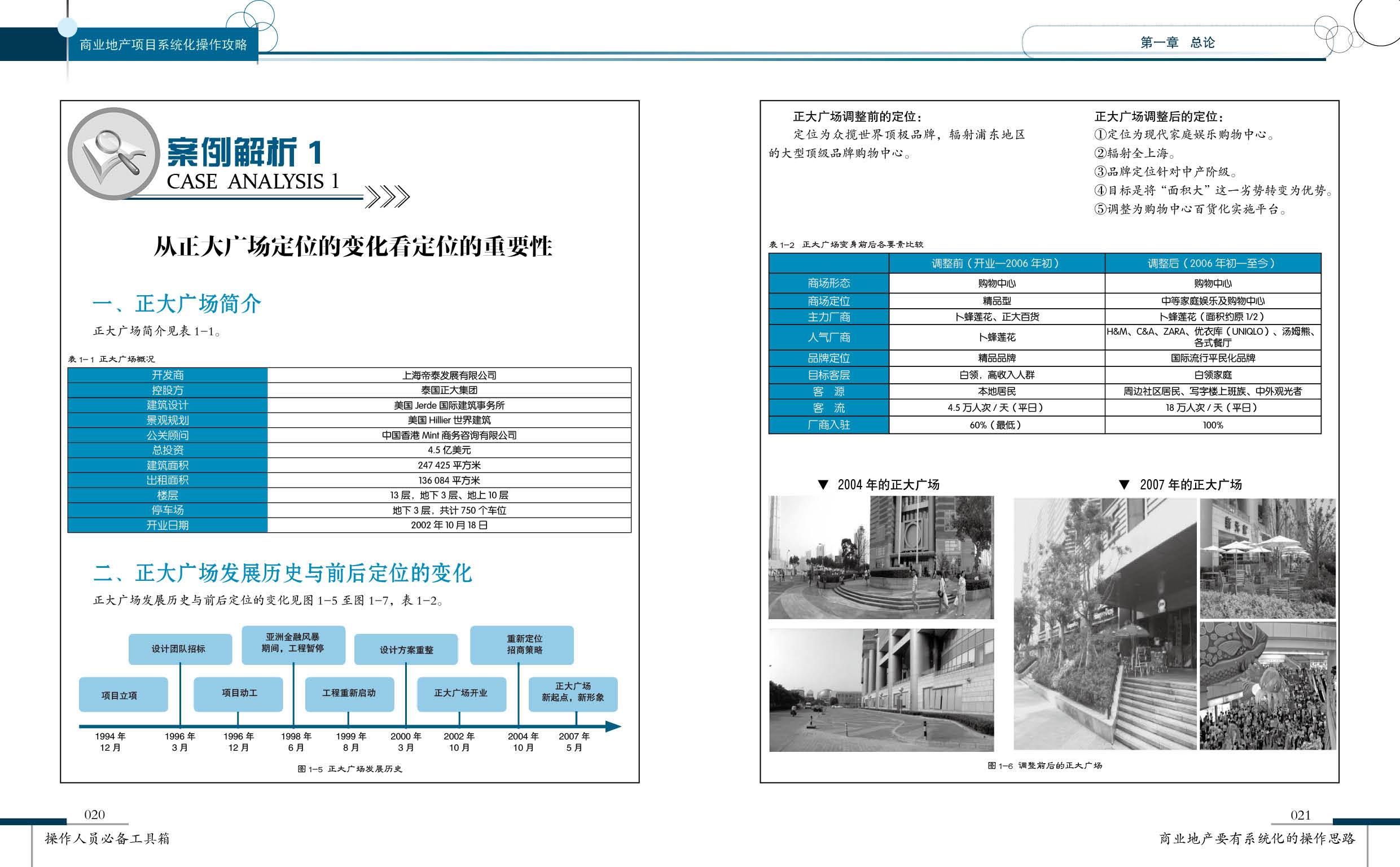The image size is (1400, 867).
Task: Click the 设计团队招标 timeline box
Action: pyautogui.click(x=179, y=649)
